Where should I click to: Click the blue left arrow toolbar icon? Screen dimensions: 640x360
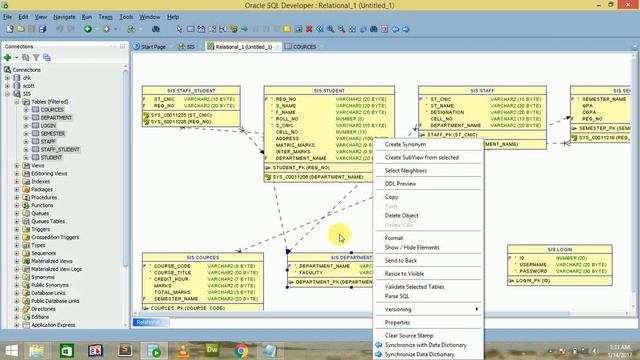pyautogui.click(x=395, y=29)
